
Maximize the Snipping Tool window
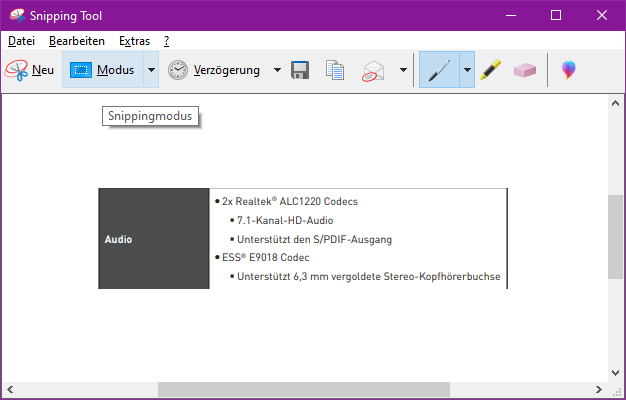pos(556,16)
